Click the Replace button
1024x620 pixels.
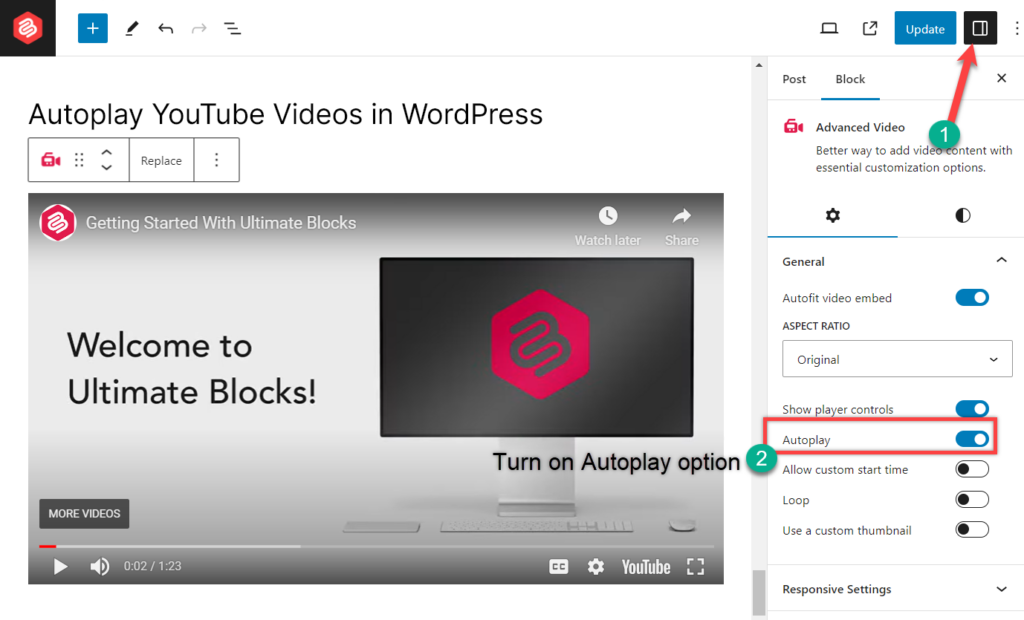pos(161,160)
